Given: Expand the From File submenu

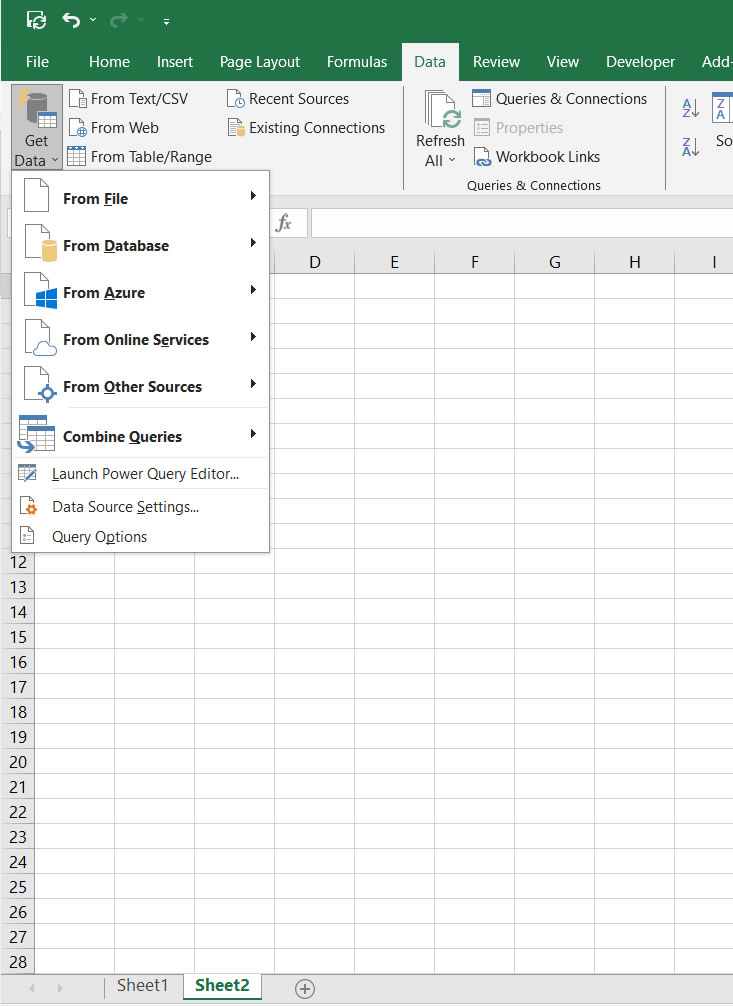Looking at the screenshot, I should pyautogui.click(x=140, y=196).
